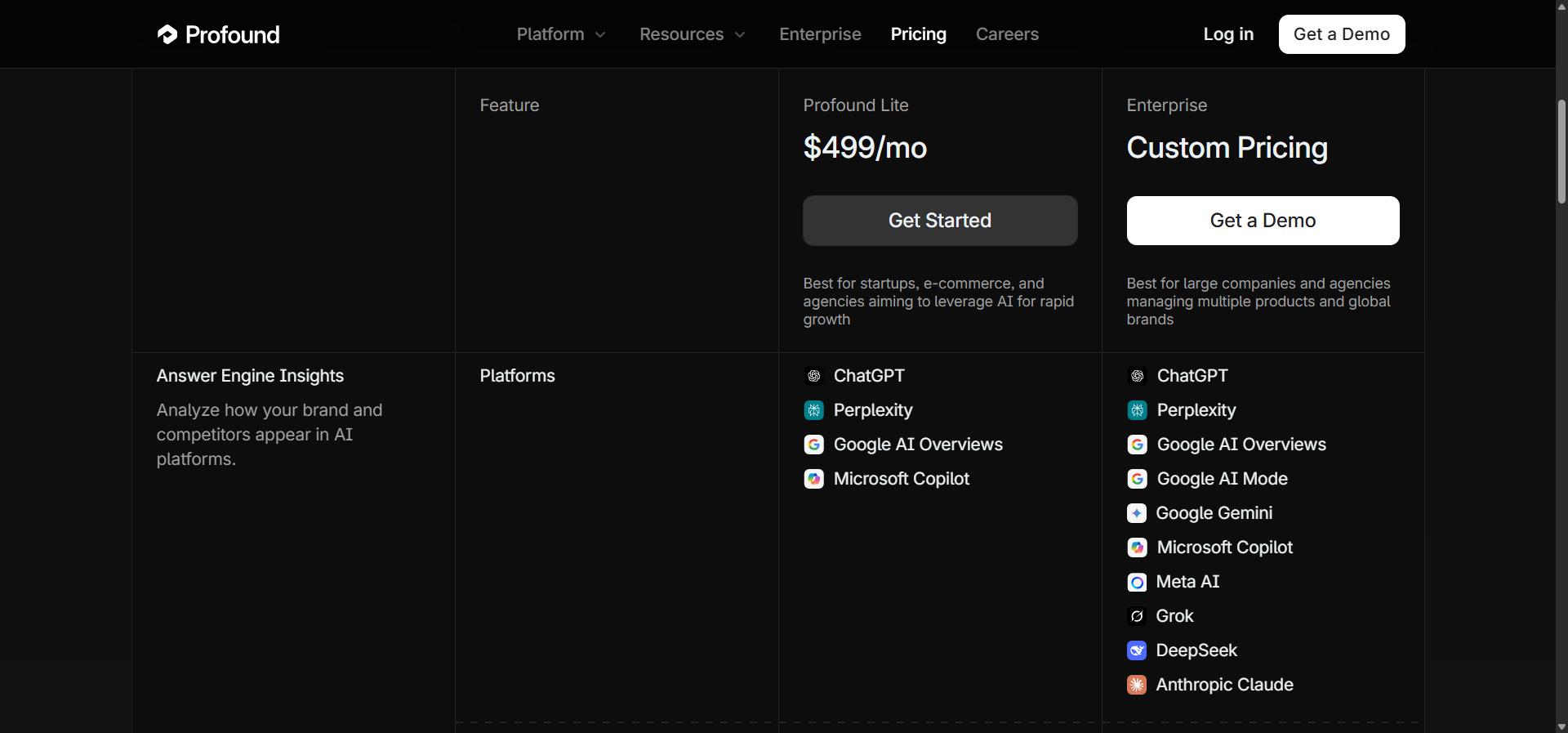Click the Feature column header

pyautogui.click(x=510, y=105)
